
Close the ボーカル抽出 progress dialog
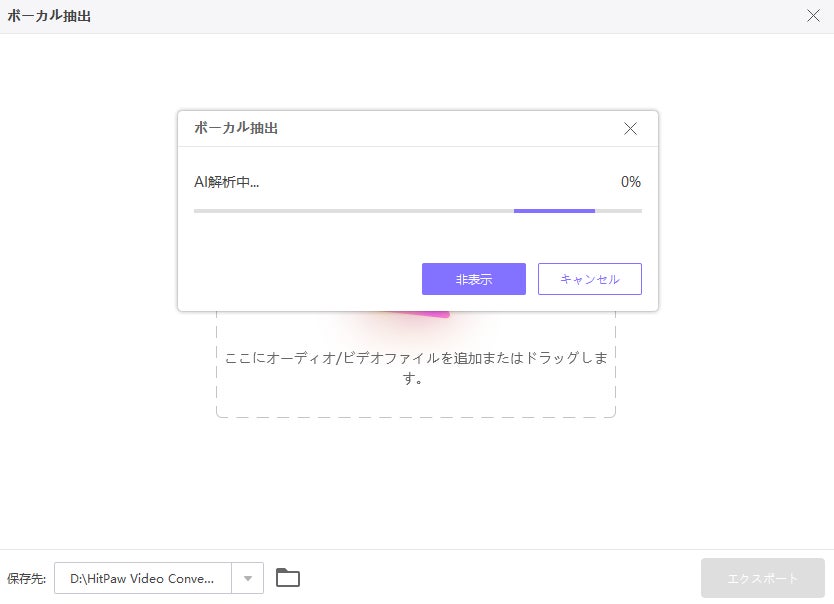[x=630, y=128]
